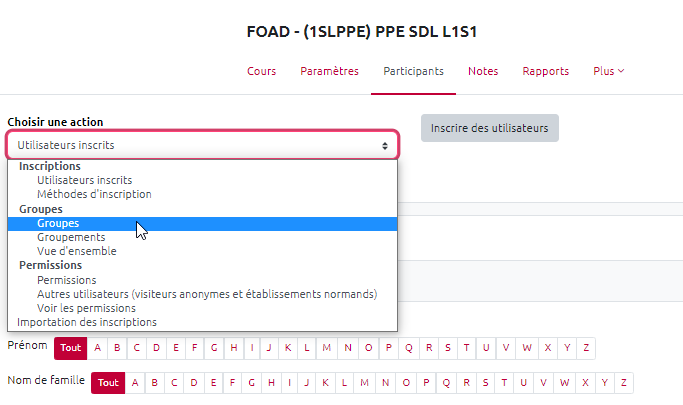Select Groupes option in the dropdown list

coord(58,223)
